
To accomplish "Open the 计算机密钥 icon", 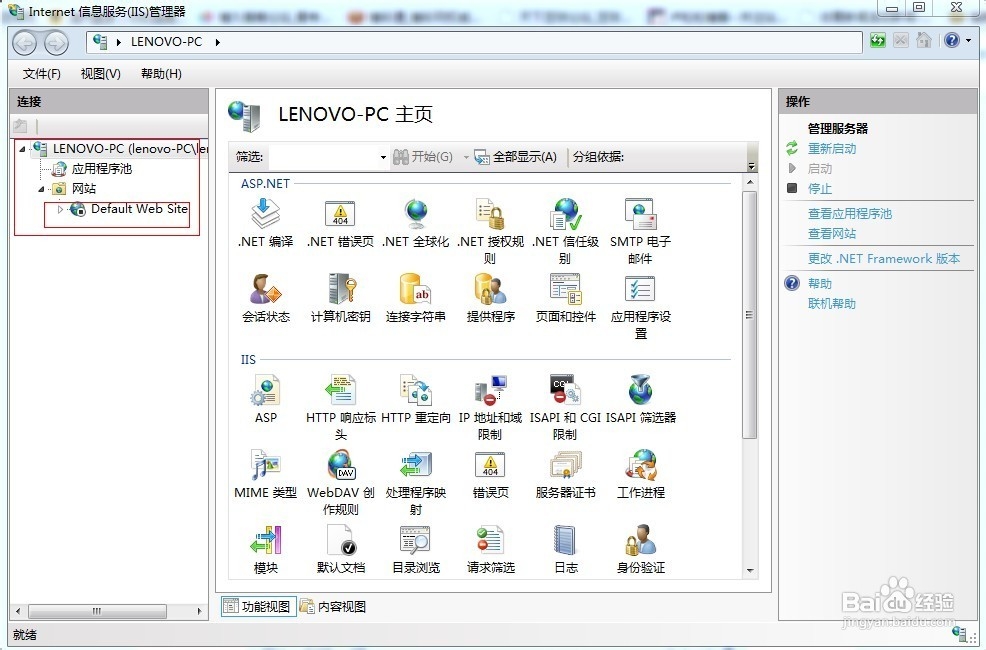I will pyautogui.click(x=340, y=289).
